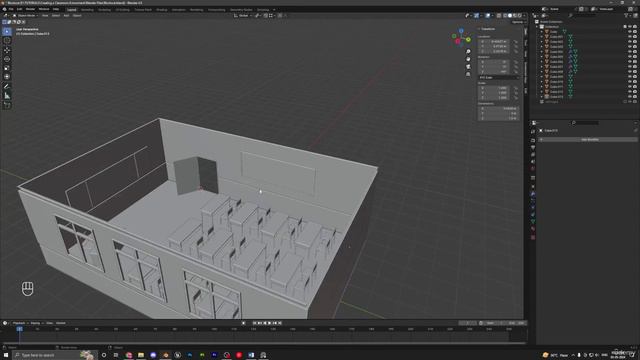
Task: Click the pan hand gizmo icon
Action: tap(468, 59)
